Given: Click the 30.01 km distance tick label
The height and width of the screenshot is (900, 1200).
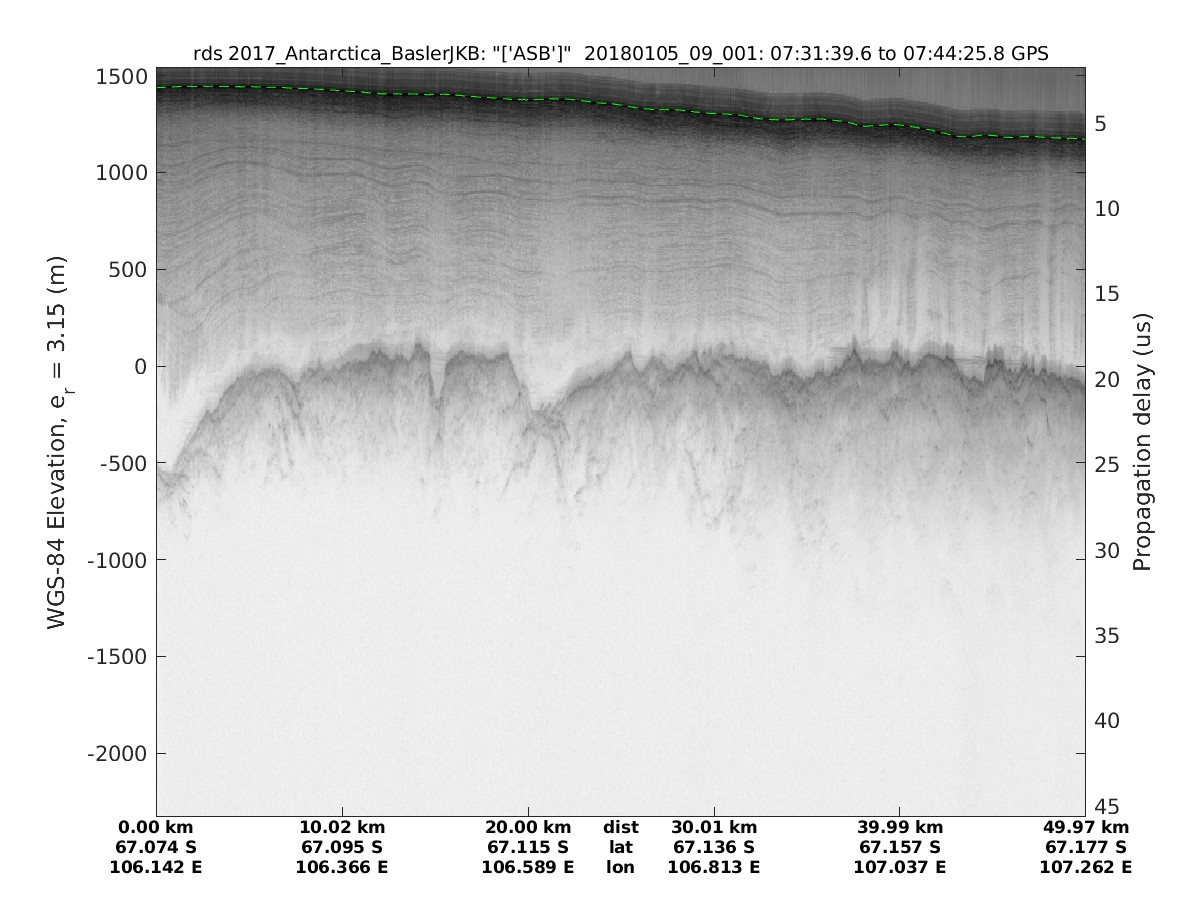Looking at the screenshot, I should pyautogui.click(x=714, y=827).
